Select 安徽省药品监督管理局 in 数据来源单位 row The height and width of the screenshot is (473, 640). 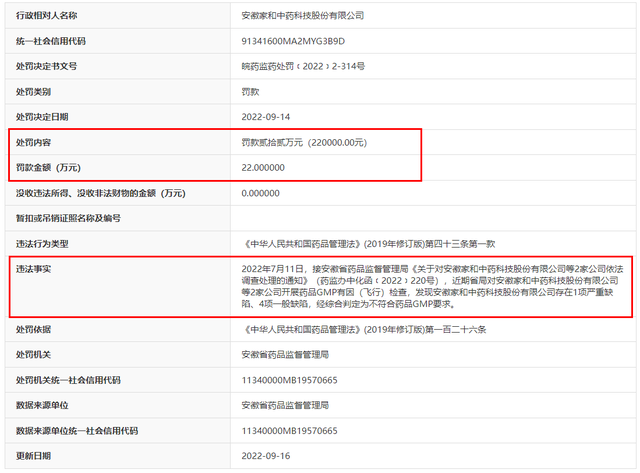(x=285, y=405)
